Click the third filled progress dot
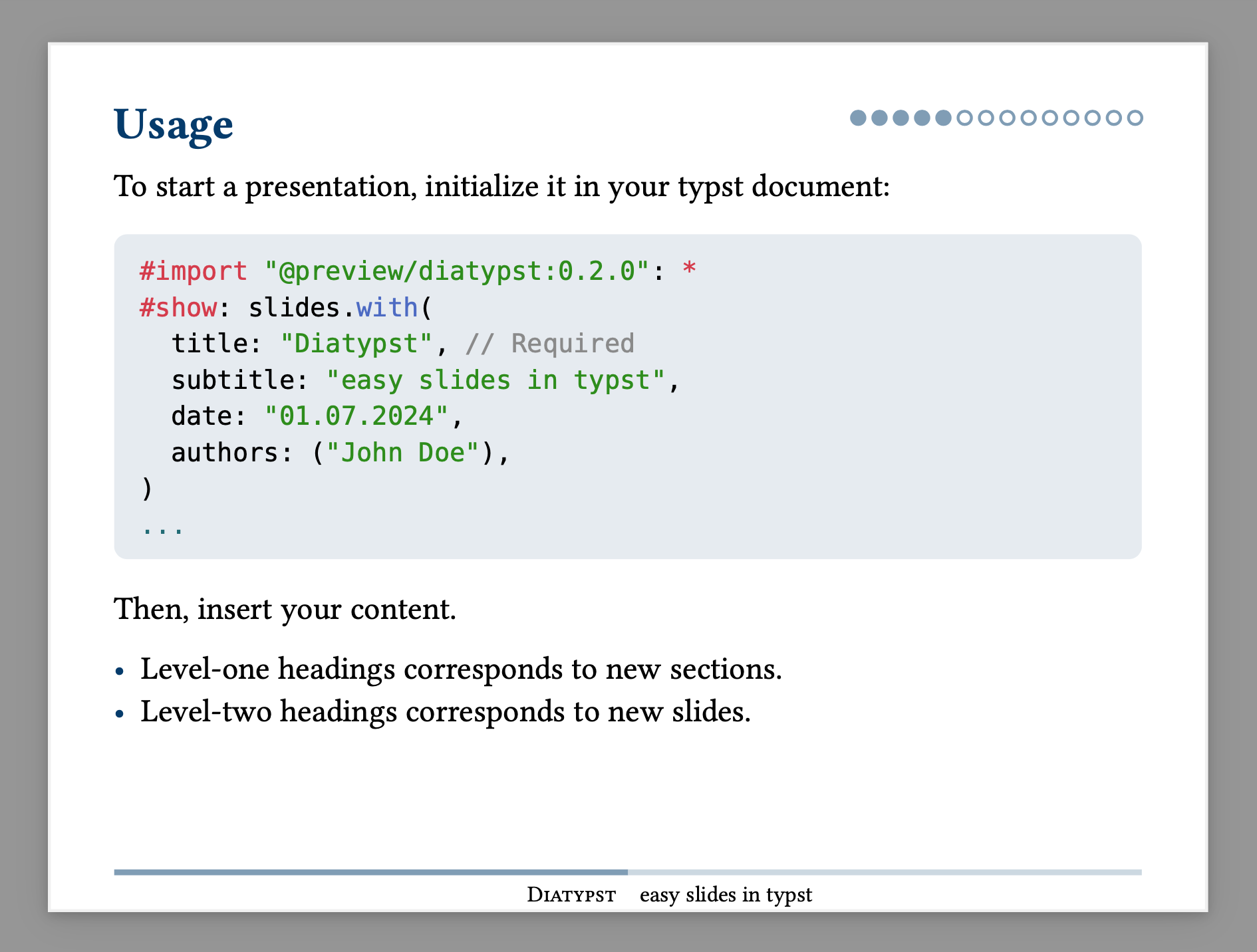The height and width of the screenshot is (952, 1257). (901, 118)
